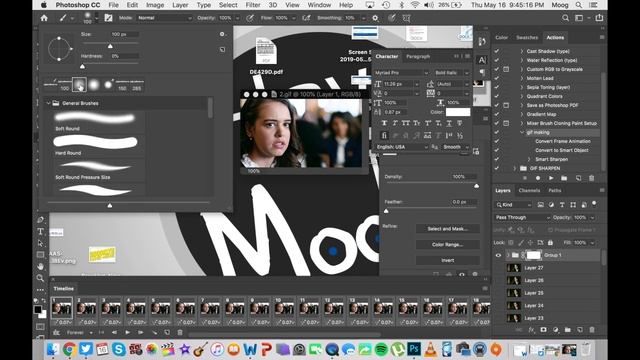The width and height of the screenshot is (640, 360).
Task: Switch to the Color tab
Action: (x=502, y=38)
